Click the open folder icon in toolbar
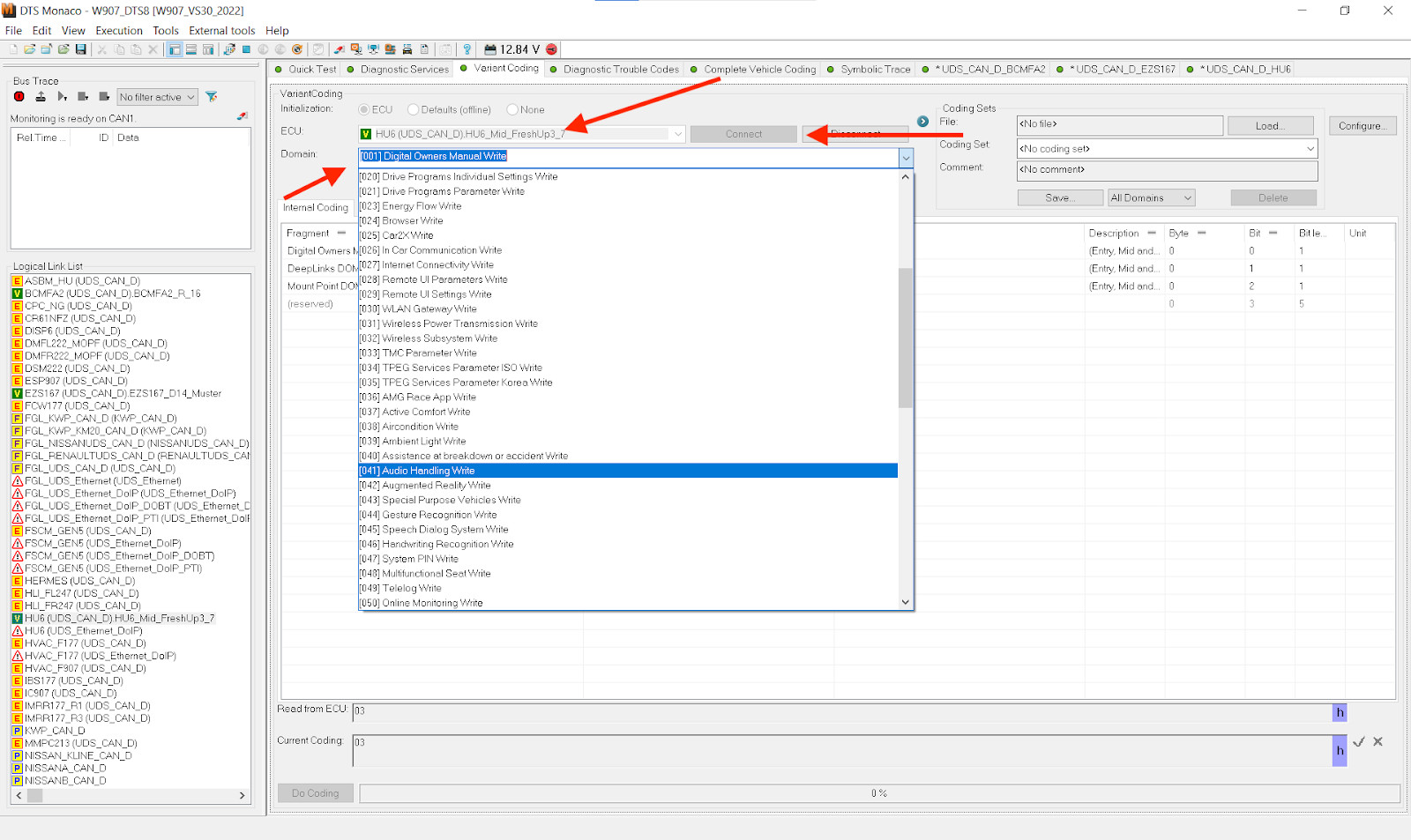The height and width of the screenshot is (840, 1411). coord(30,49)
